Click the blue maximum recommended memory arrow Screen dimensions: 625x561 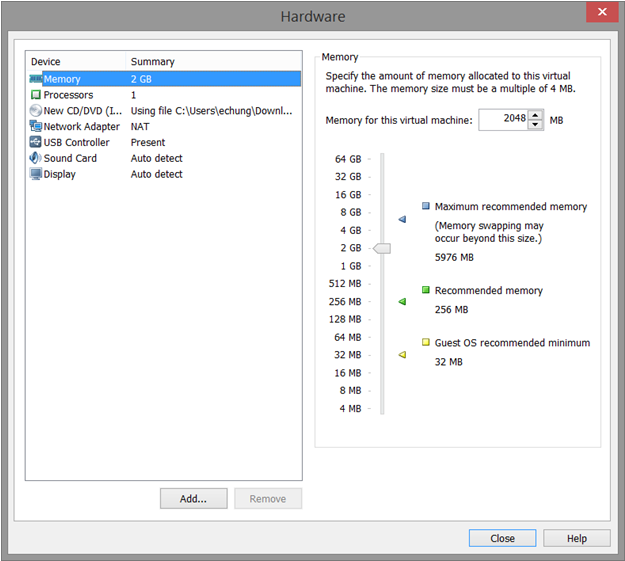pos(402,219)
